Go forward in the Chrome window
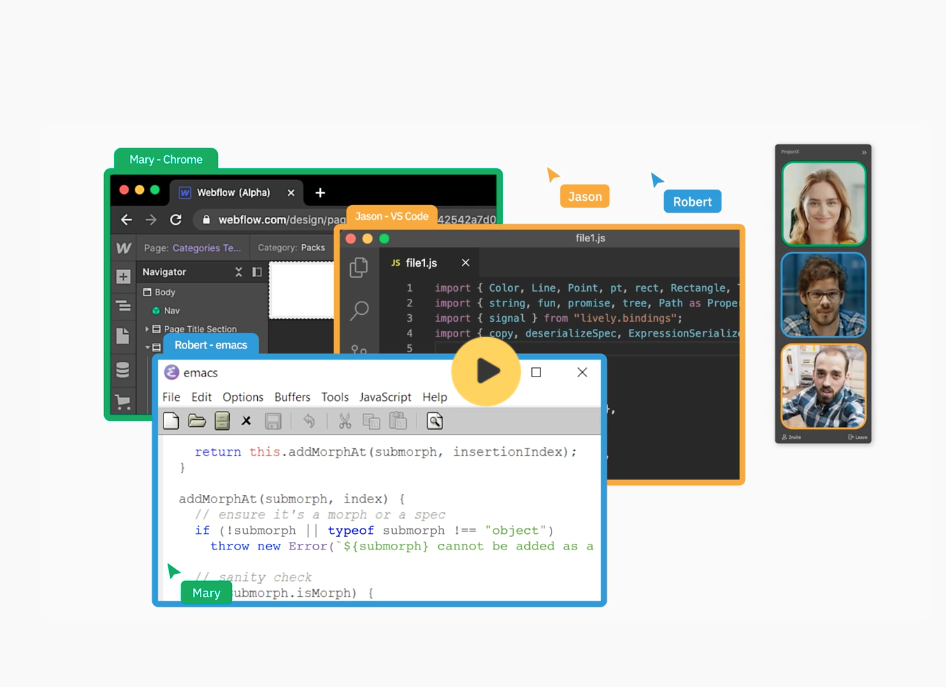 pyautogui.click(x=151, y=220)
